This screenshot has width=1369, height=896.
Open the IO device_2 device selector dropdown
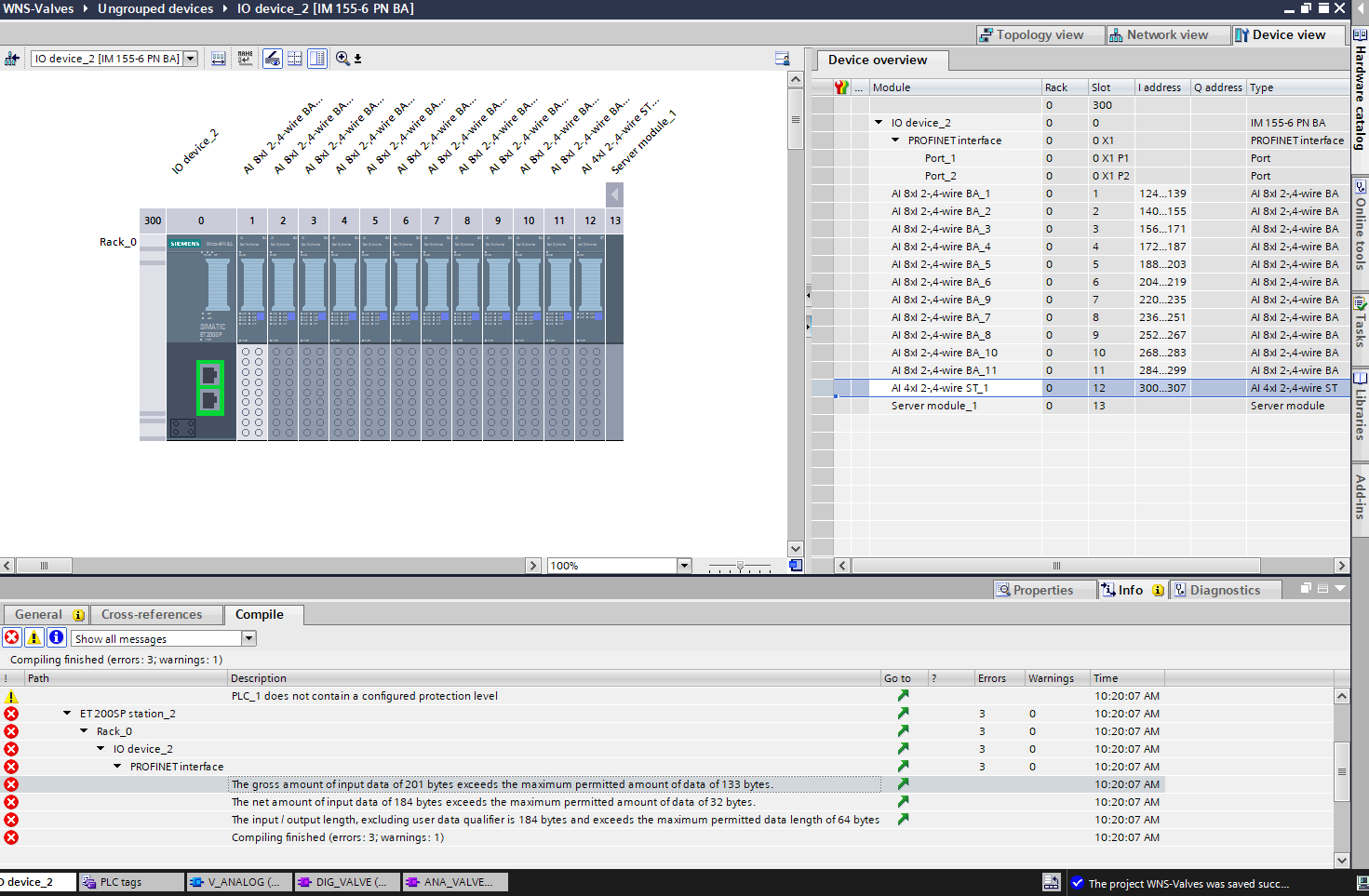[191, 59]
